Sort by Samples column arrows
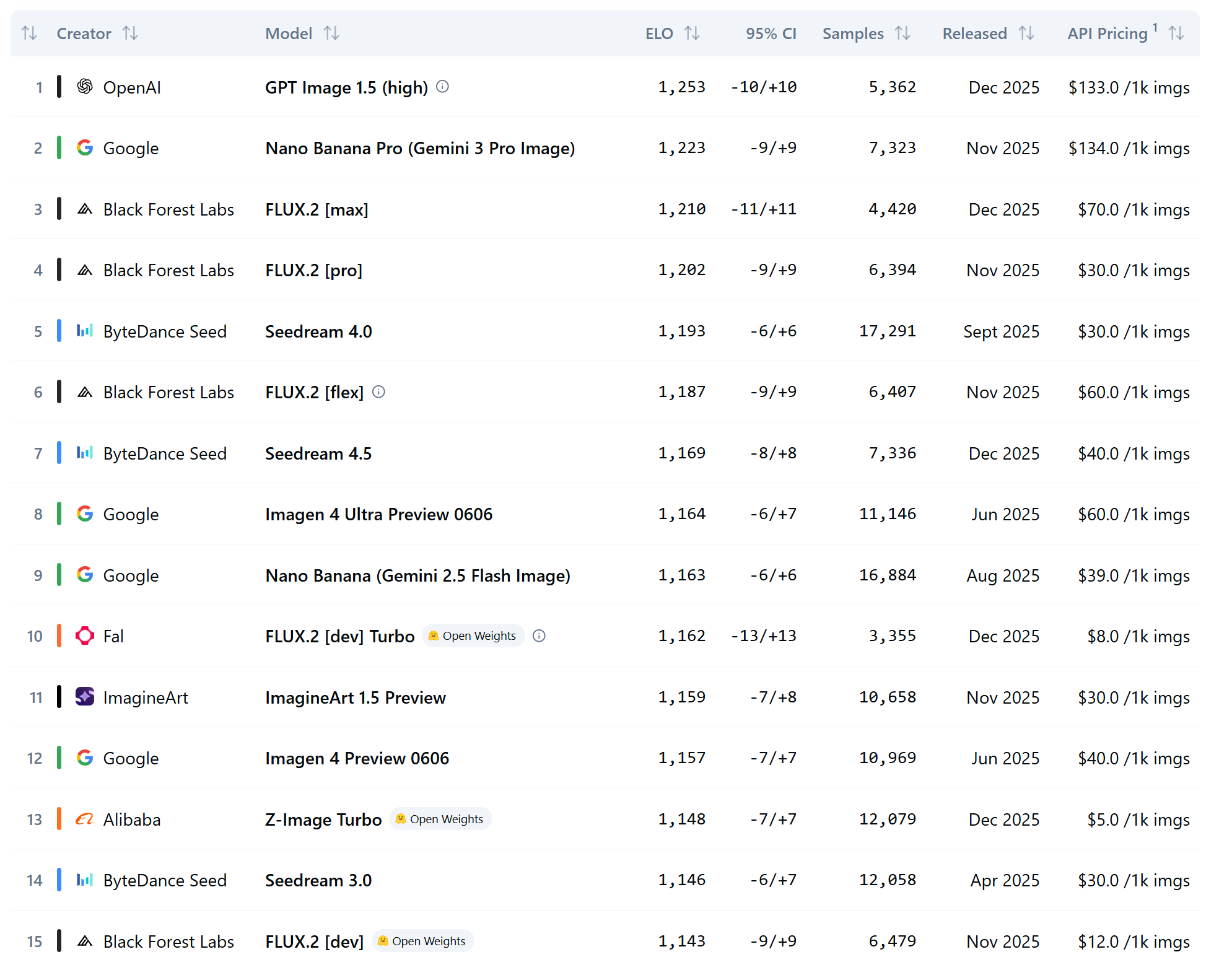This screenshot has height=970, width=1232. pyautogui.click(x=902, y=33)
